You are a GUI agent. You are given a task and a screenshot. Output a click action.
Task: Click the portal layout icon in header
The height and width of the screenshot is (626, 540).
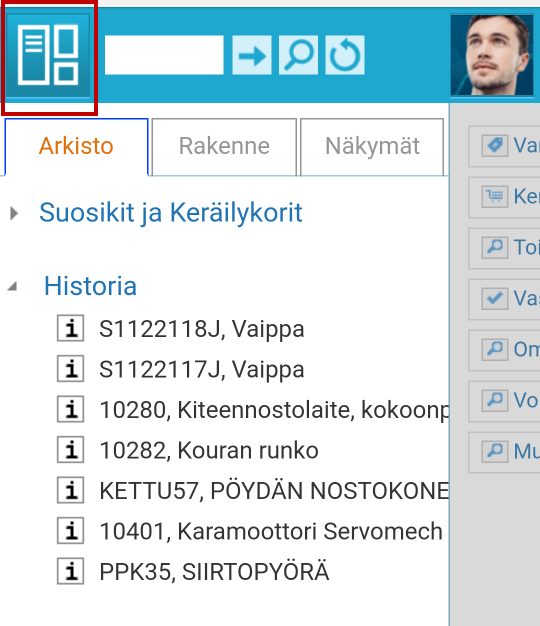coord(48,55)
